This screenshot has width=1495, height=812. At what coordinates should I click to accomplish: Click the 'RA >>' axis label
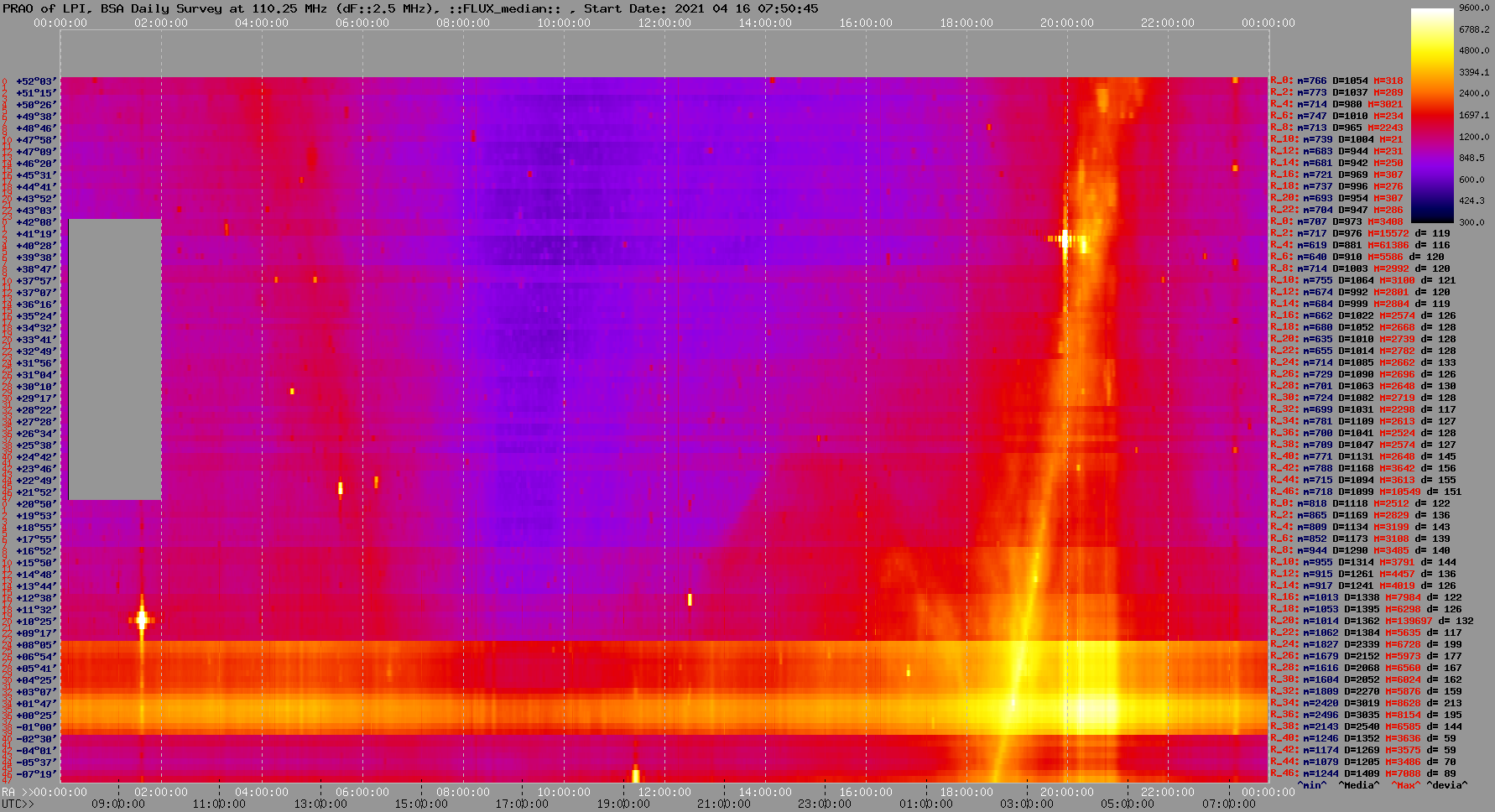point(16,792)
